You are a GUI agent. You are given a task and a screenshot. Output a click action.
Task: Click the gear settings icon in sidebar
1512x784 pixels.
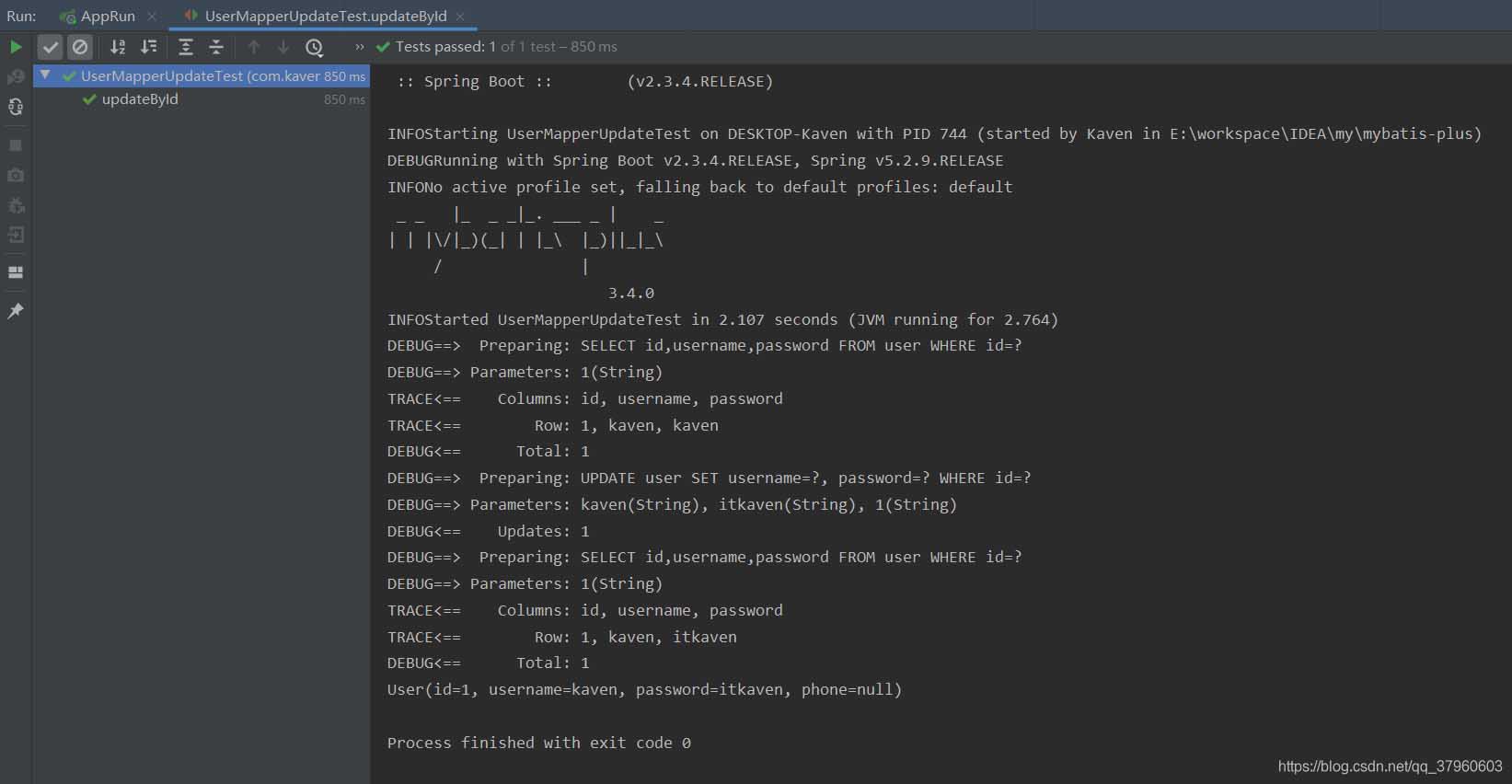[x=16, y=205]
